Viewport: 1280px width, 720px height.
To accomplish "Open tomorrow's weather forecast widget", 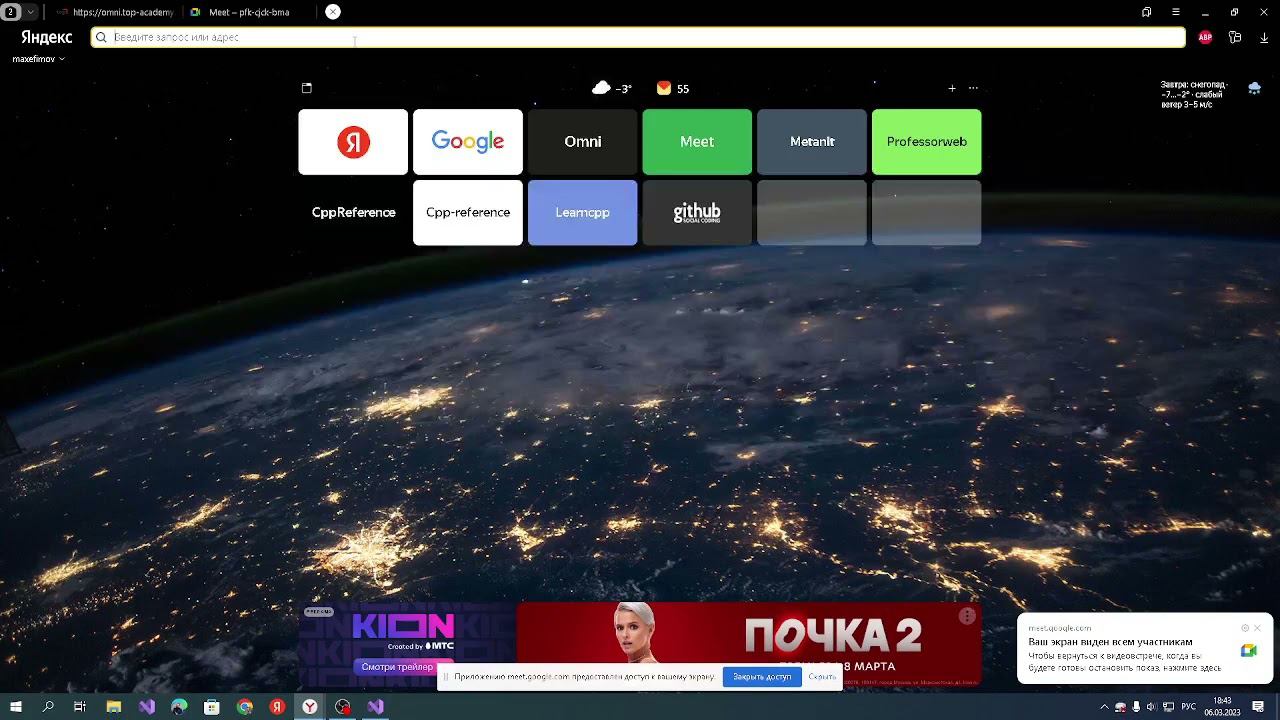I will point(1194,94).
